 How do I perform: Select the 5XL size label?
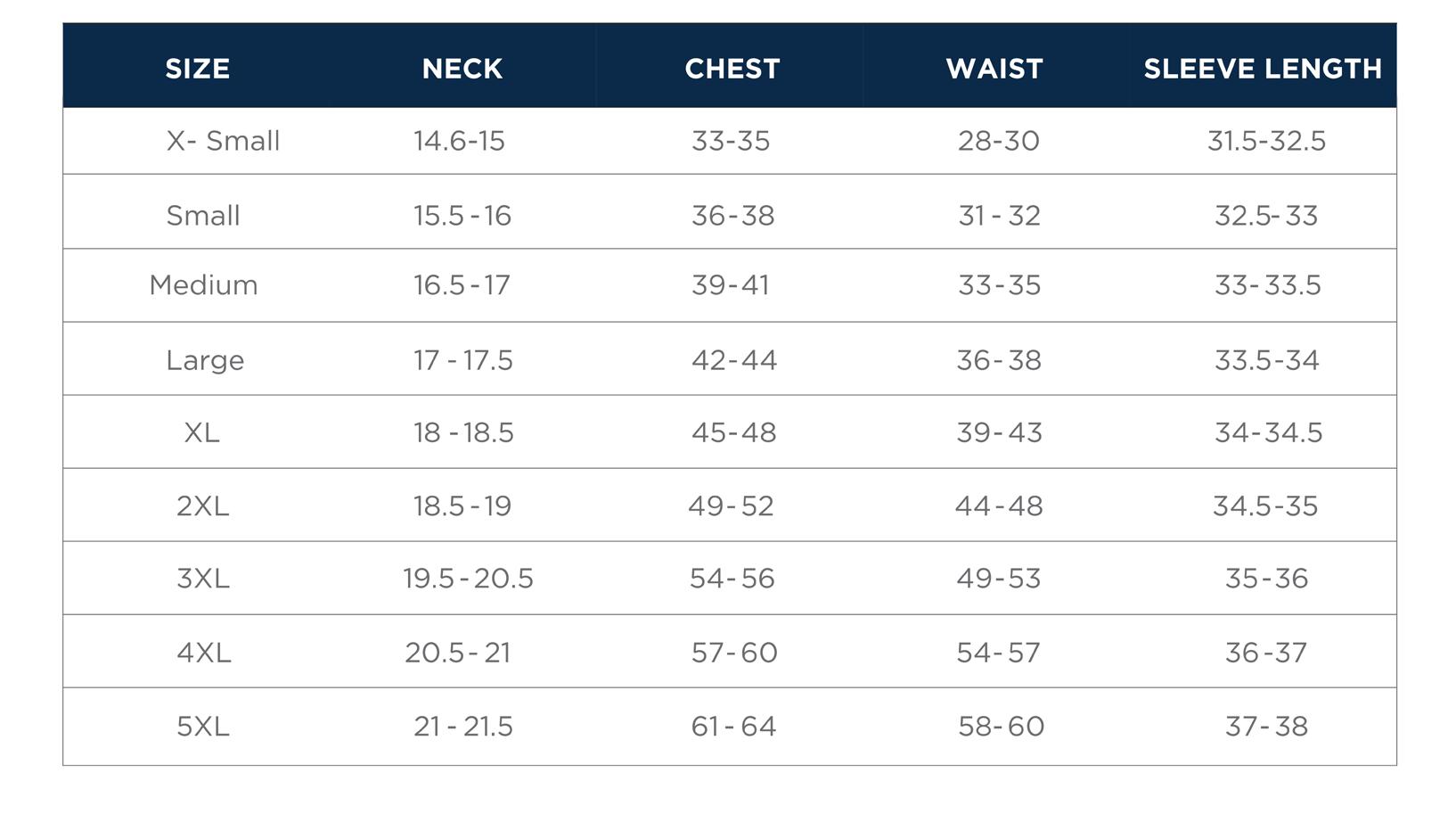202,726
